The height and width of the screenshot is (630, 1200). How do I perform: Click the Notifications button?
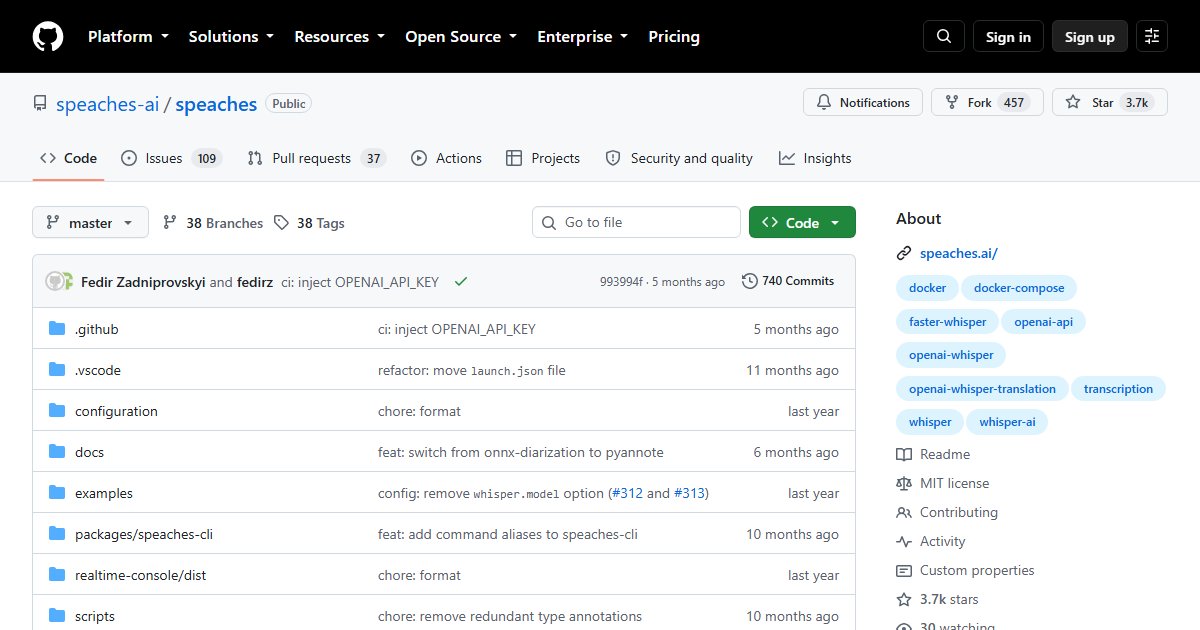pyautogui.click(x=863, y=103)
